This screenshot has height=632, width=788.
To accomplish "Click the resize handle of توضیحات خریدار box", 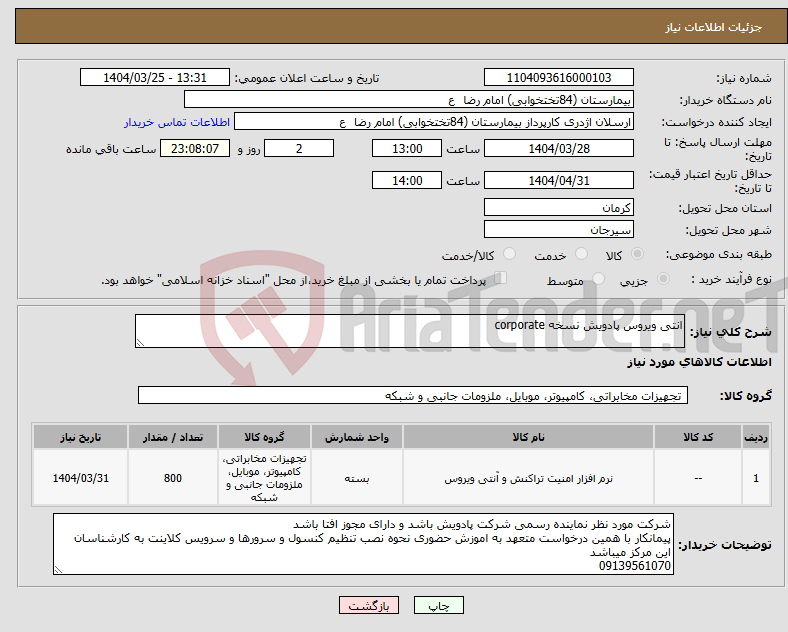I will pyautogui.click(x=58, y=570).
